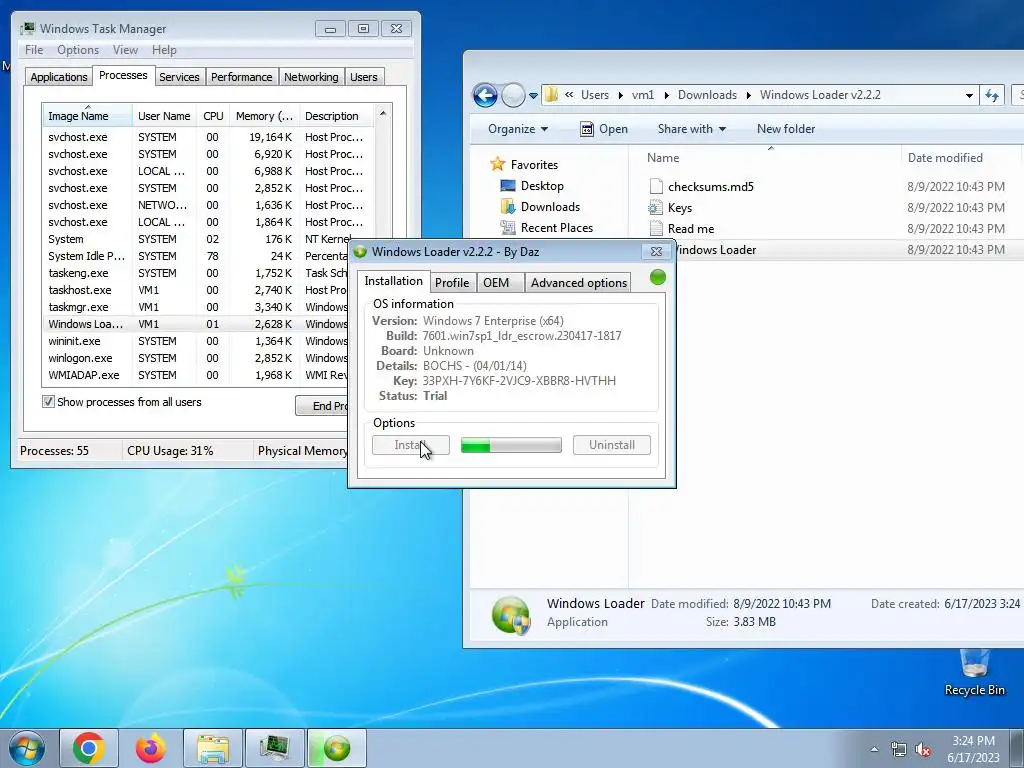The width and height of the screenshot is (1024, 768).
Task: Click the process list scroll up arrow
Action: coord(383,114)
